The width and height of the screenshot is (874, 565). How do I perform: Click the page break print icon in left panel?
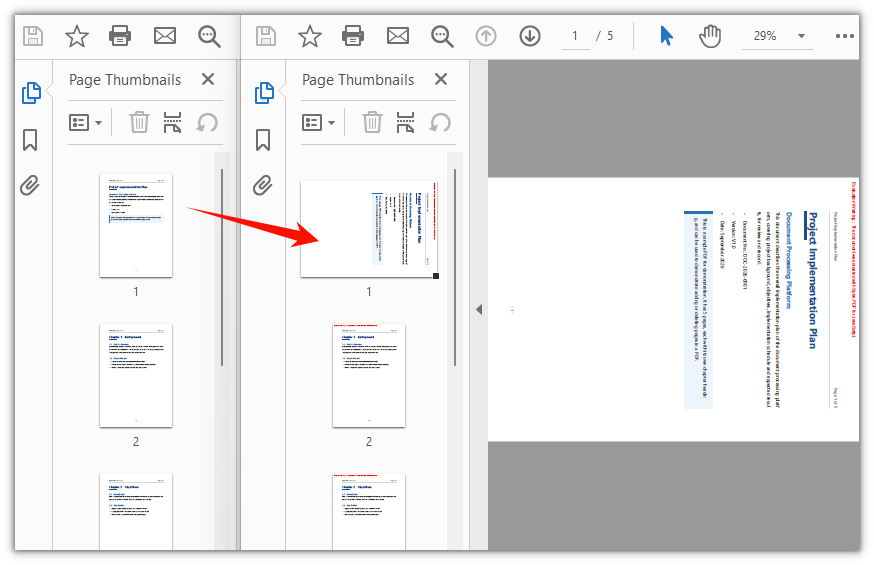point(173,123)
